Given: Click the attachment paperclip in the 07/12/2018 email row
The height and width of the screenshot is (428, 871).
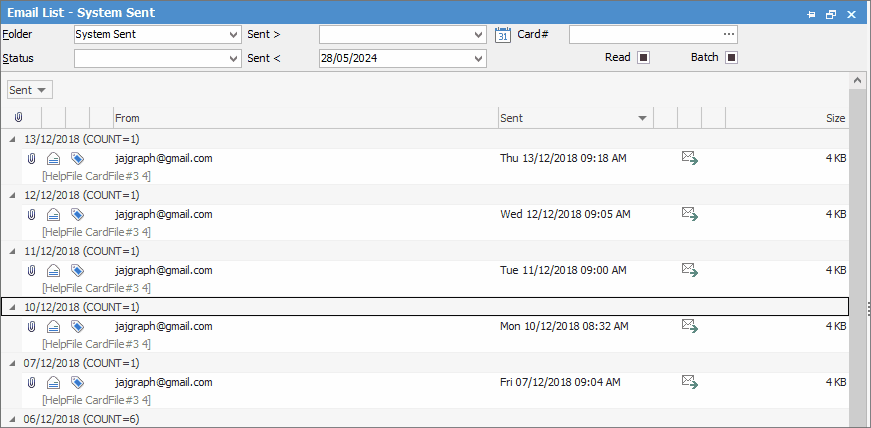Looking at the screenshot, I should (x=32, y=382).
